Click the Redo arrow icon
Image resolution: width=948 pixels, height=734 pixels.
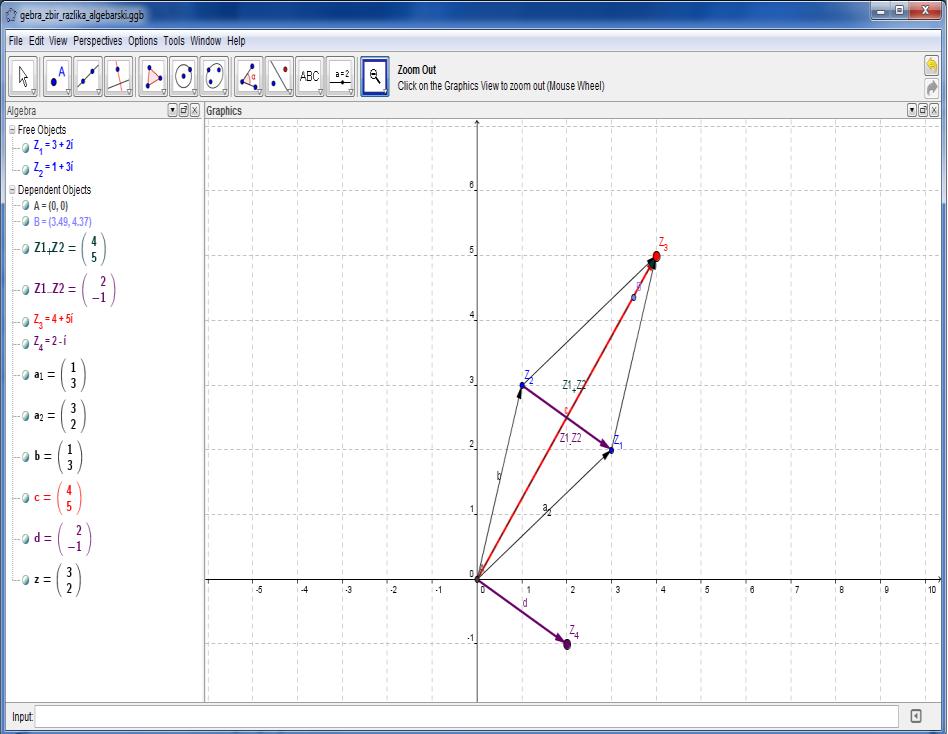pyautogui.click(x=932, y=88)
